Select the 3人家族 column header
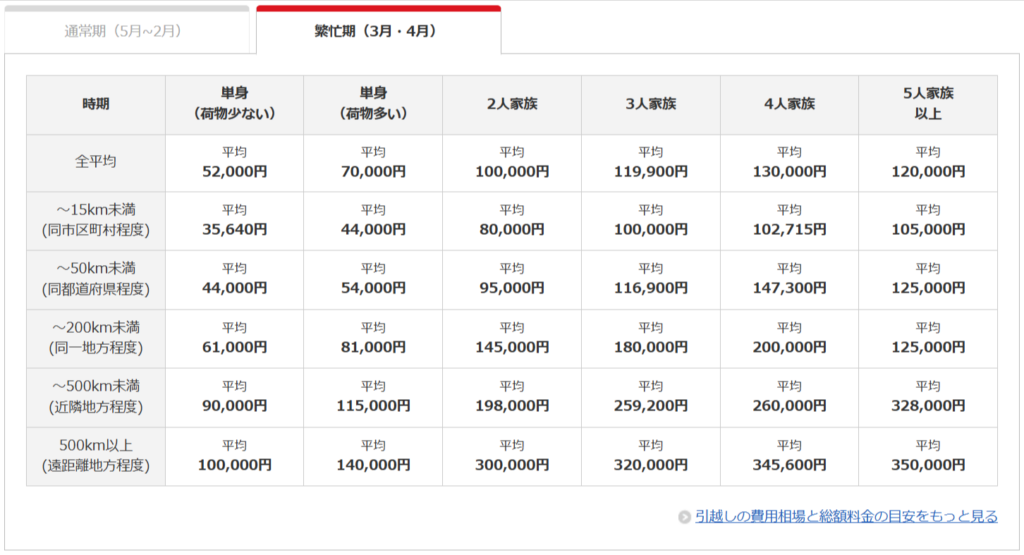Viewport: 1024px width, 555px height. [650, 104]
